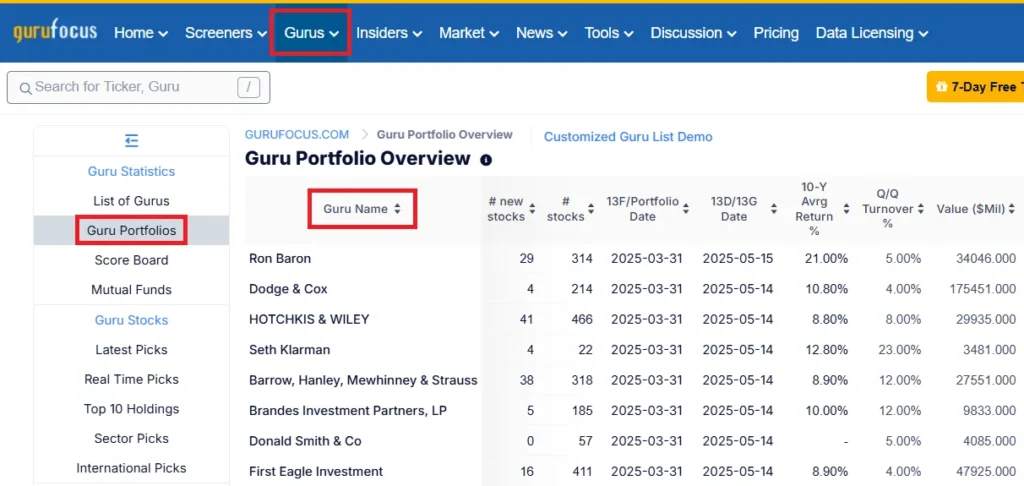Sort by the Guru Name column arrows

pos(397,209)
